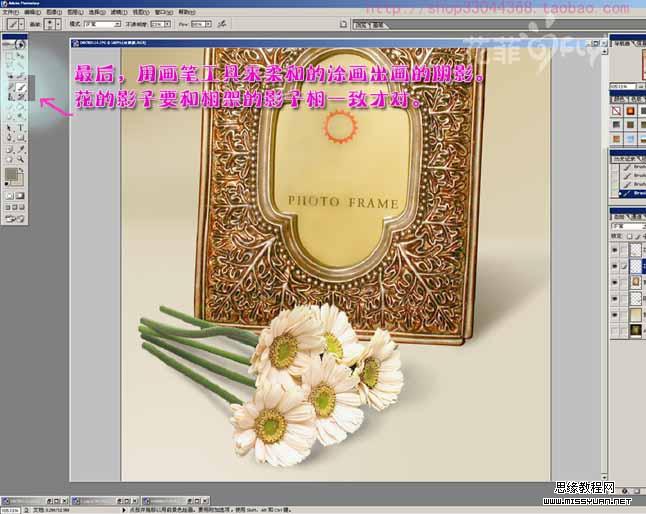Toggle lock image pixels checkbox
646x514 pixels.
click(x=638, y=237)
